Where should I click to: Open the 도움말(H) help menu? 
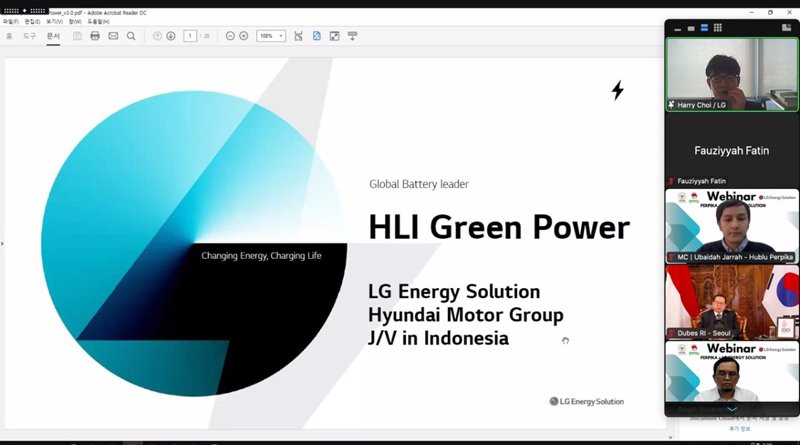point(98,21)
